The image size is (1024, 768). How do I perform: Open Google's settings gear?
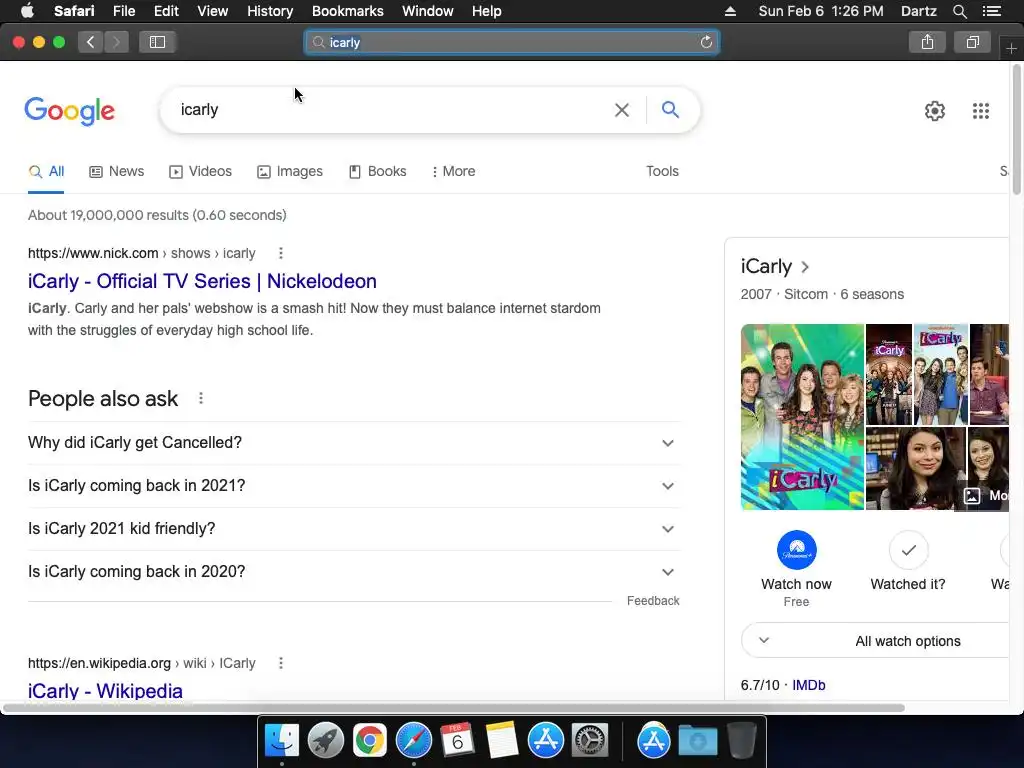935,111
